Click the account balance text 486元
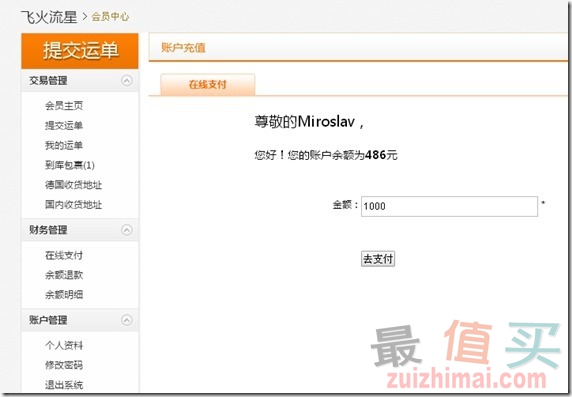The width and height of the screenshot is (572, 397). 381,155
